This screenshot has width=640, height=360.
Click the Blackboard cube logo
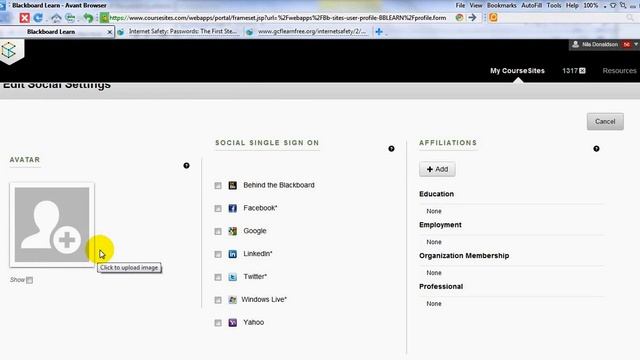pyautogui.click(x=9, y=51)
